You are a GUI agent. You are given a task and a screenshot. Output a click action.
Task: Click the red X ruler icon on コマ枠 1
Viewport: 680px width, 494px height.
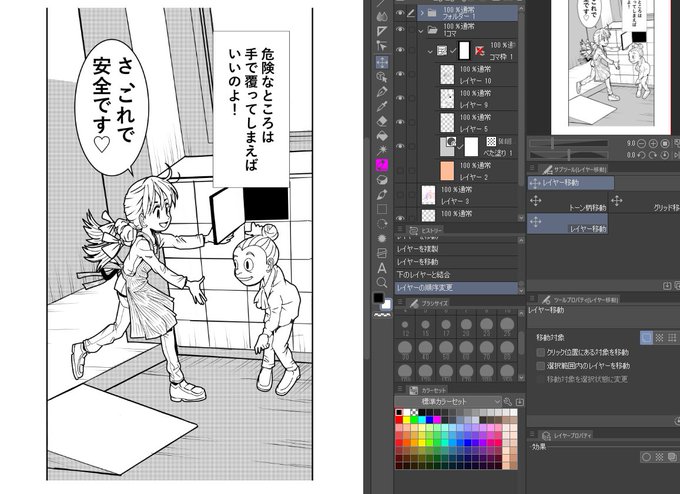pos(479,51)
